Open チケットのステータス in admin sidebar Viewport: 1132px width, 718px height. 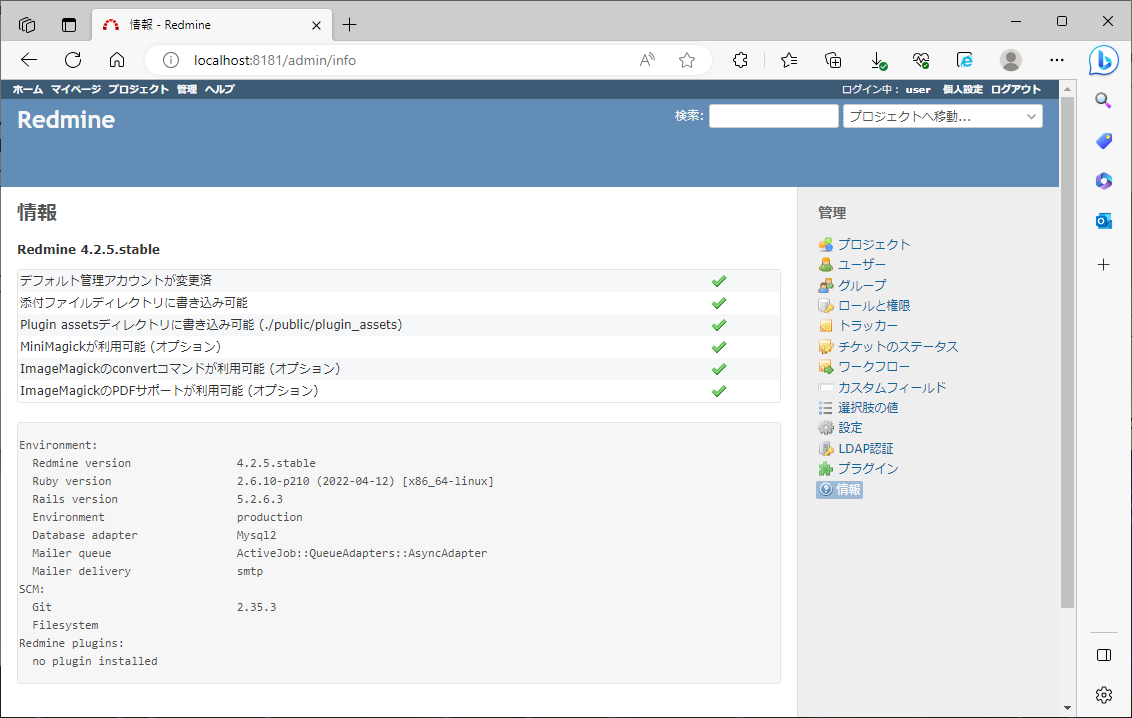pos(898,346)
